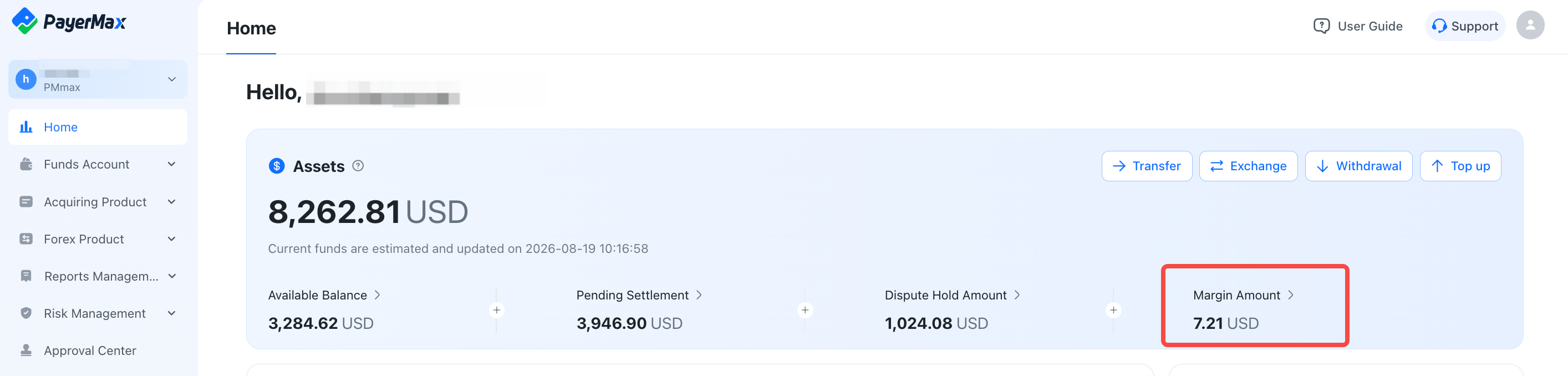Click the blue dollar Assets icon
The image size is (1568, 376).
tap(276, 166)
